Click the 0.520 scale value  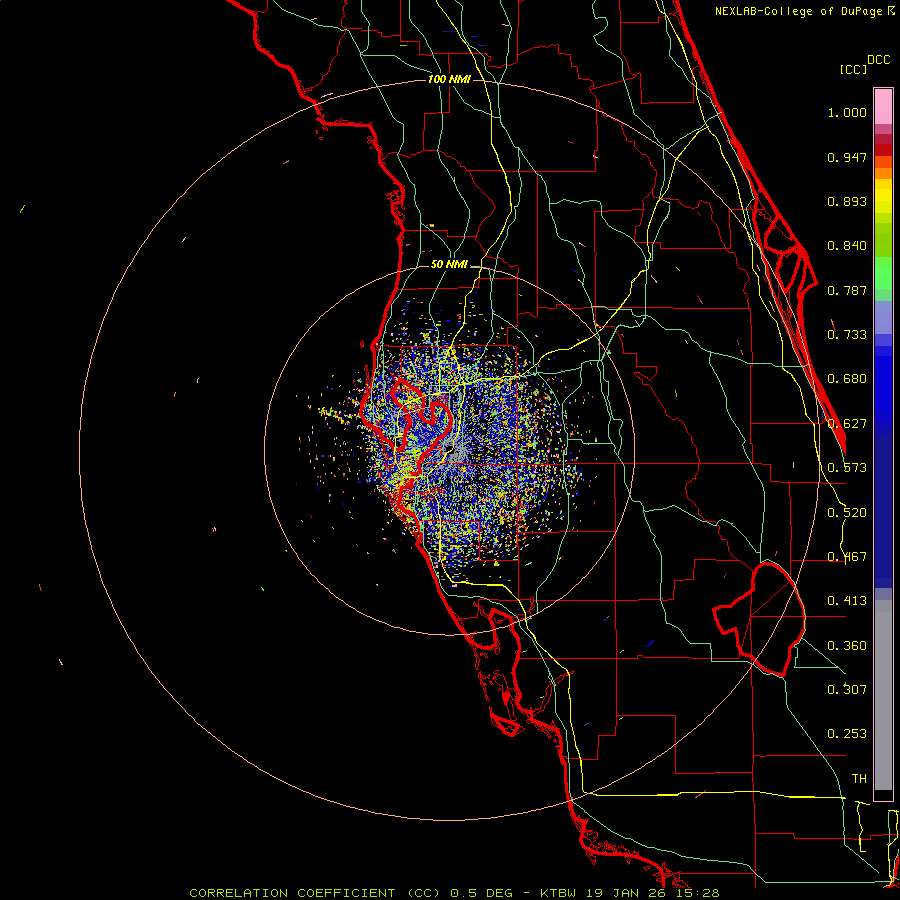coord(847,513)
